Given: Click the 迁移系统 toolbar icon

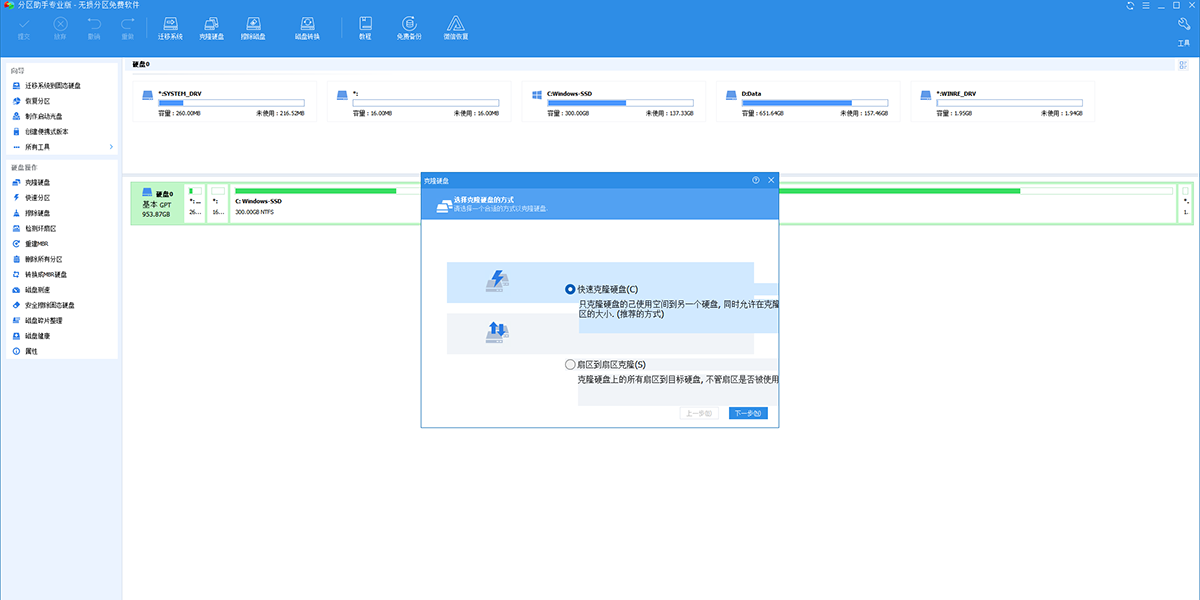Looking at the screenshot, I should point(170,27).
